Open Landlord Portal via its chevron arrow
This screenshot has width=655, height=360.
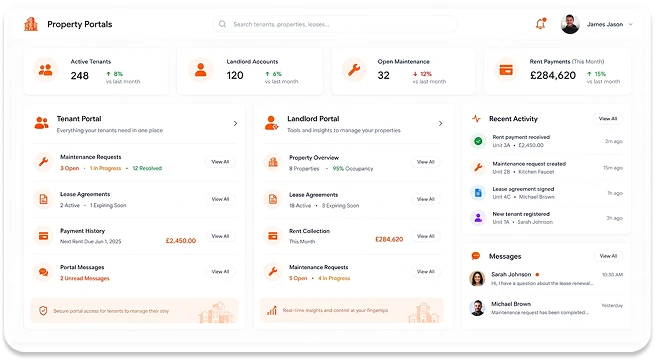tap(440, 124)
